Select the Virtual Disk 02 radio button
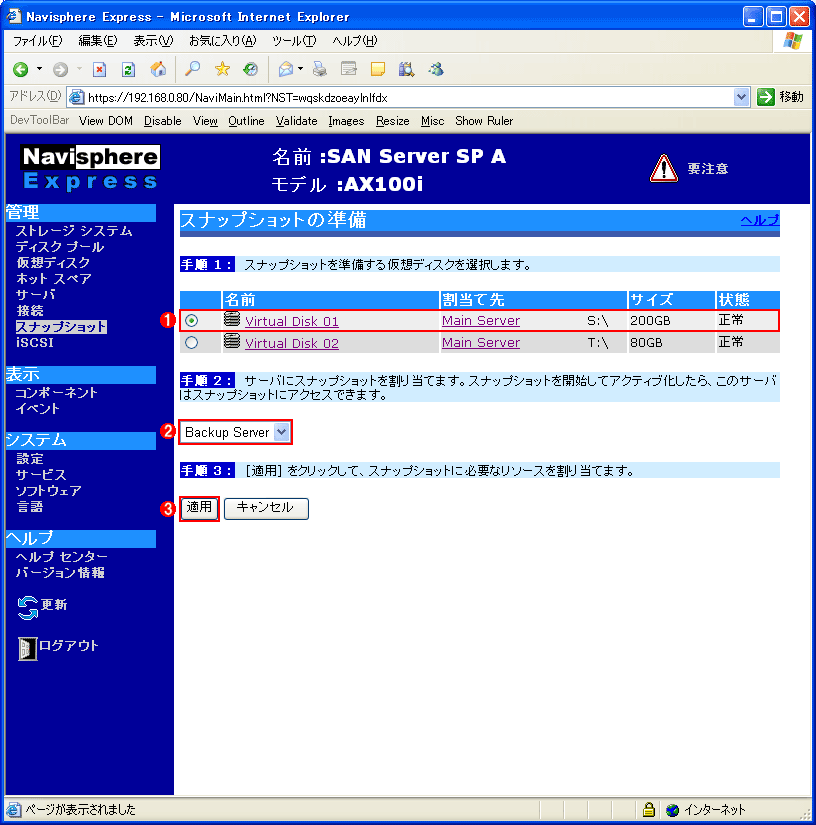The height and width of the screenshot is (825, 816). pos(192,343)
